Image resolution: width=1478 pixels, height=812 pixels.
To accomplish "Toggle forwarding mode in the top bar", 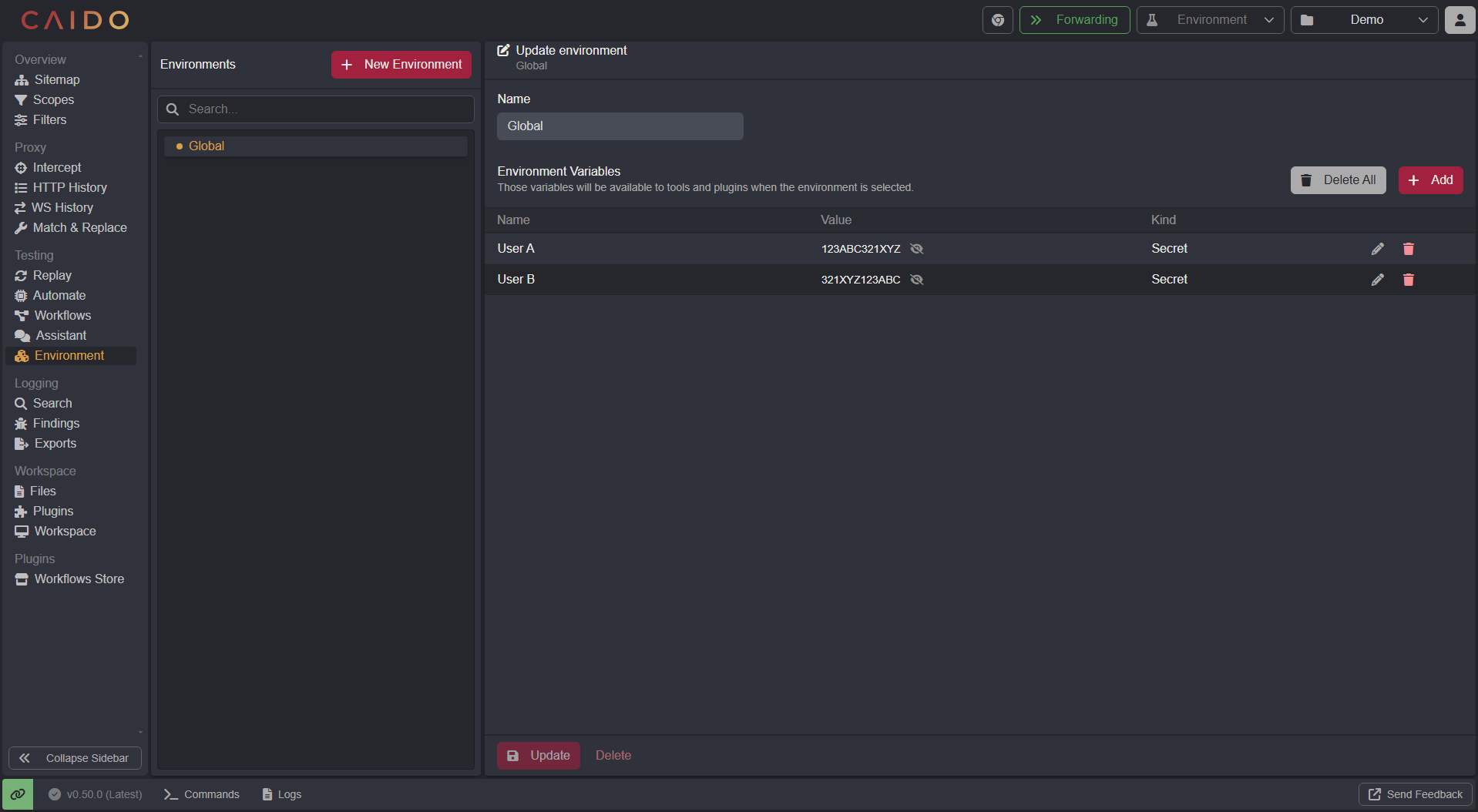I will pos(1074,20).
